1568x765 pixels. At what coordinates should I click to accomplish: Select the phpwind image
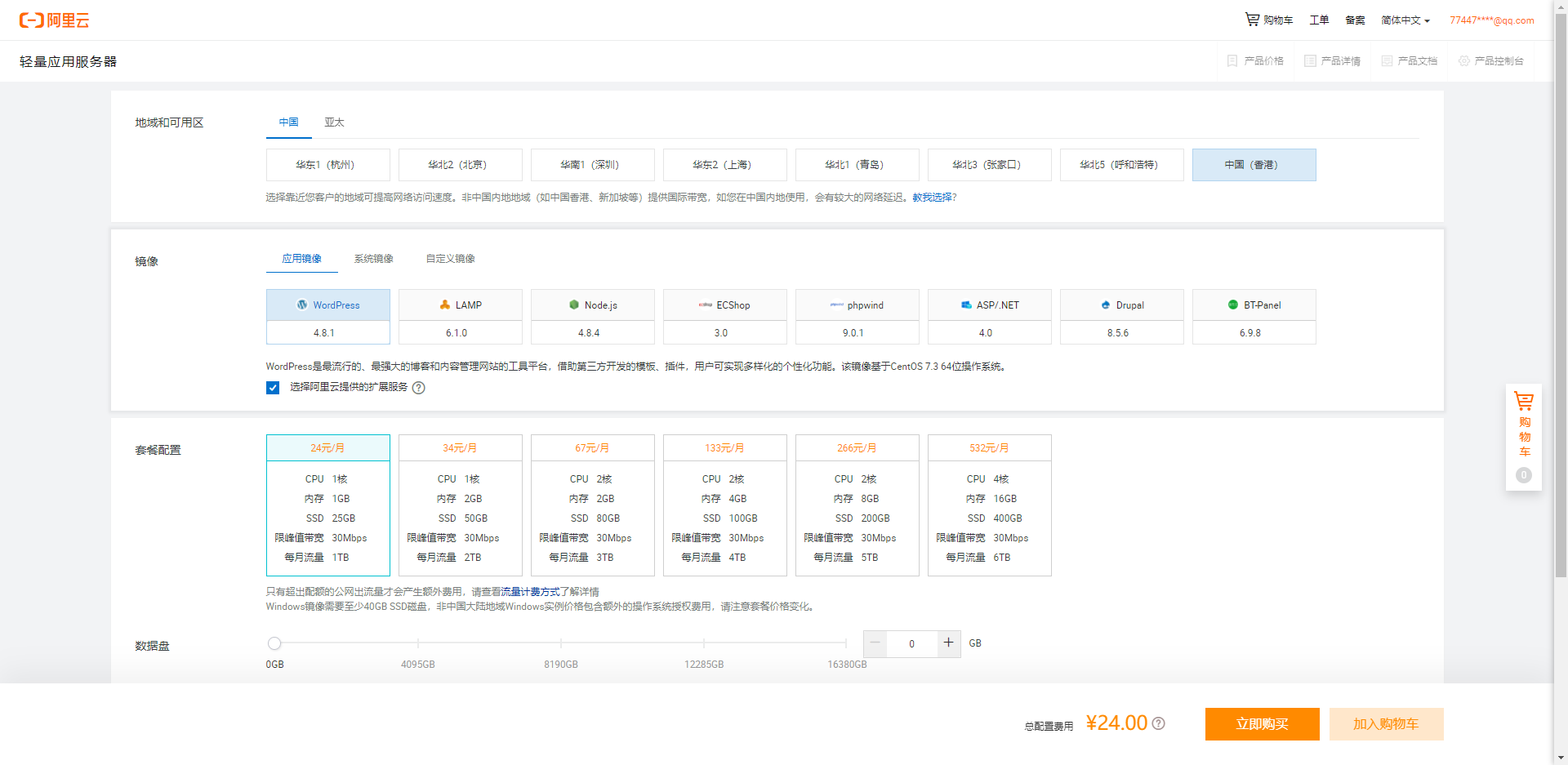tap(857, 305)
